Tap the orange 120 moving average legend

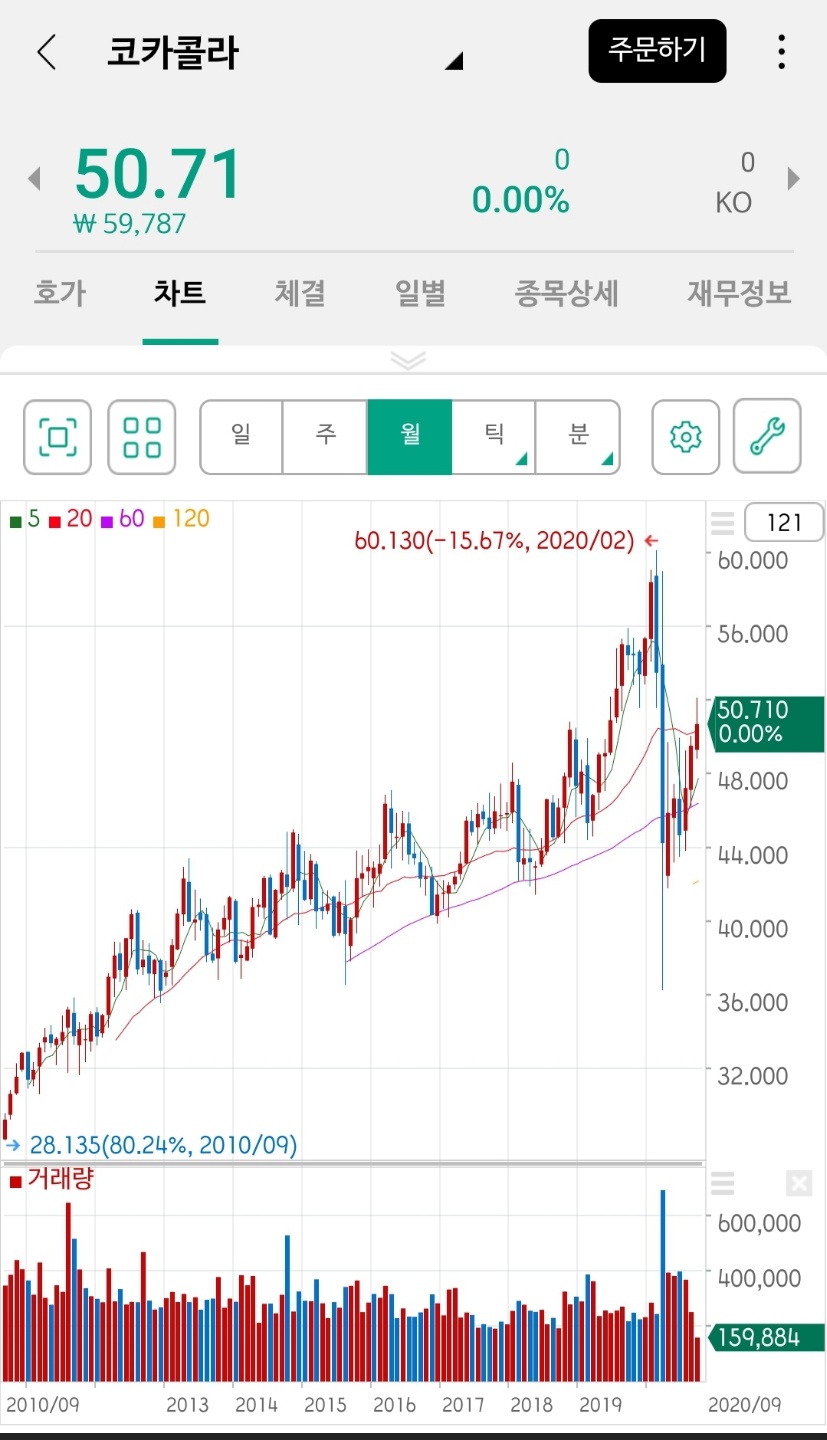[181, 519]
